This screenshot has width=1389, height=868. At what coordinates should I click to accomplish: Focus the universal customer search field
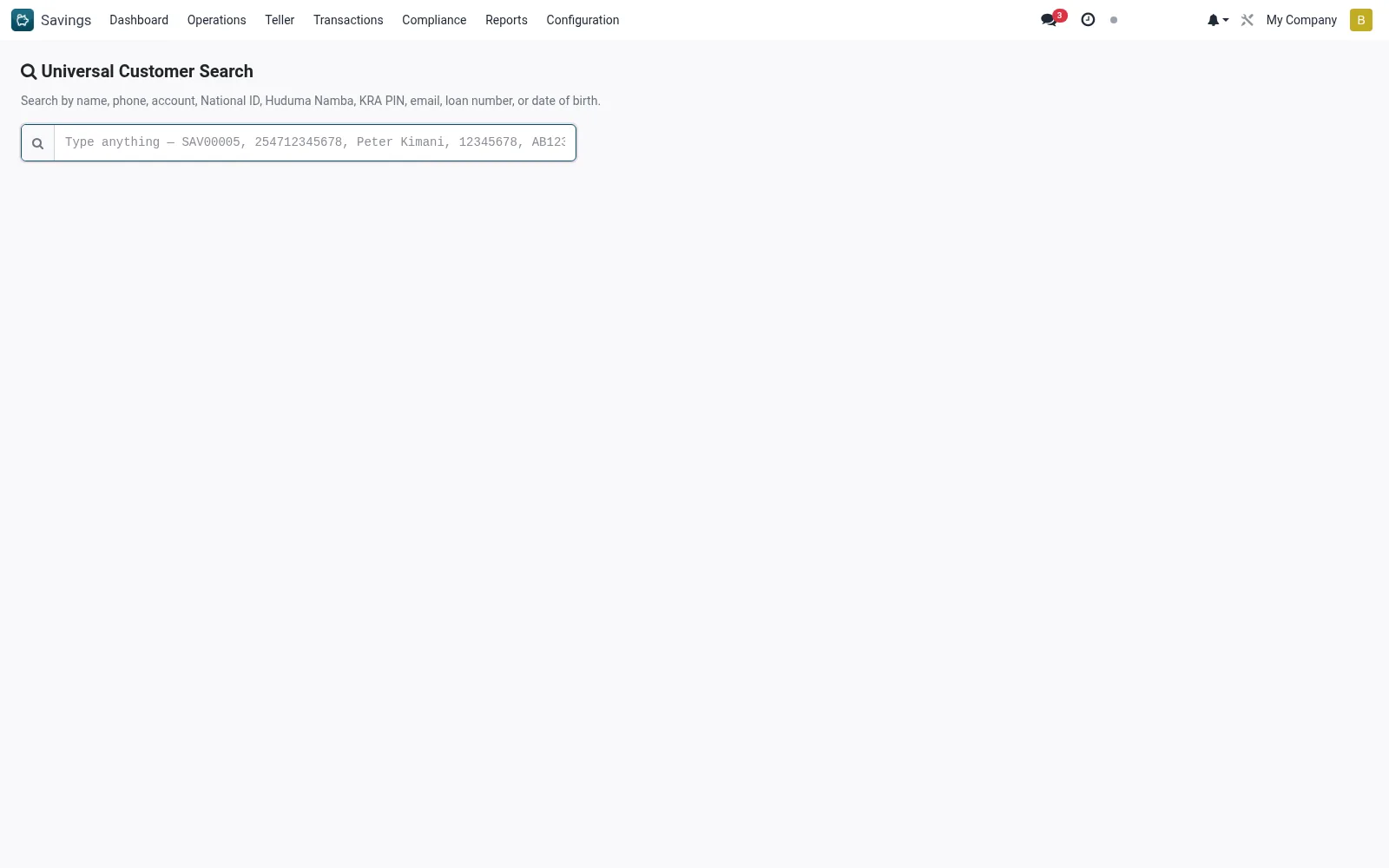315,142
